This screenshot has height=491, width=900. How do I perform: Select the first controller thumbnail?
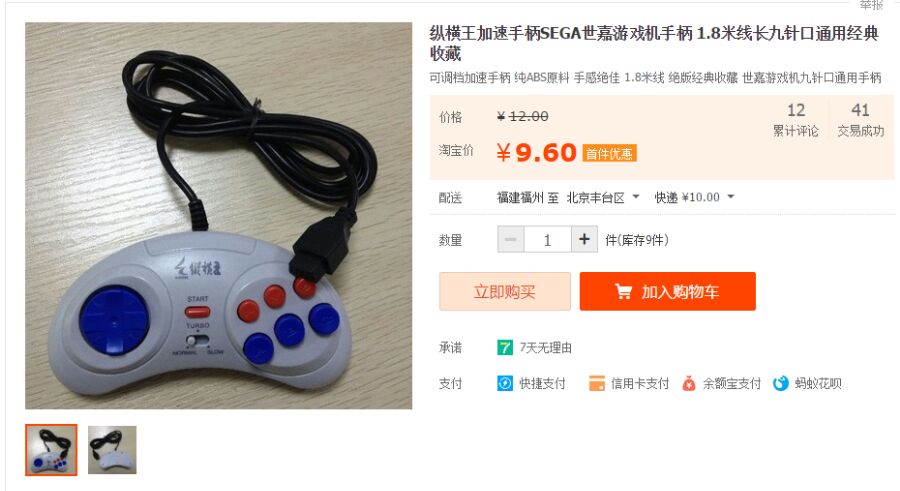(x=51, y=450)
